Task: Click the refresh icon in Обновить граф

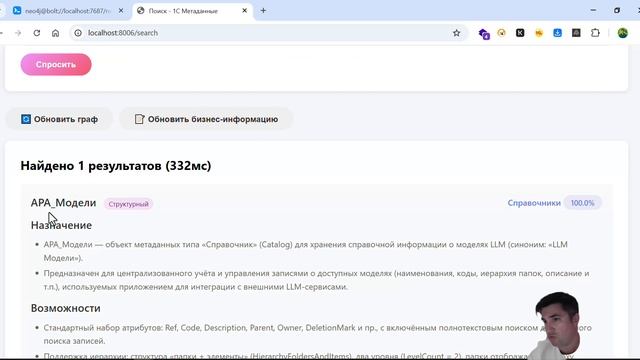Action: 26,119
